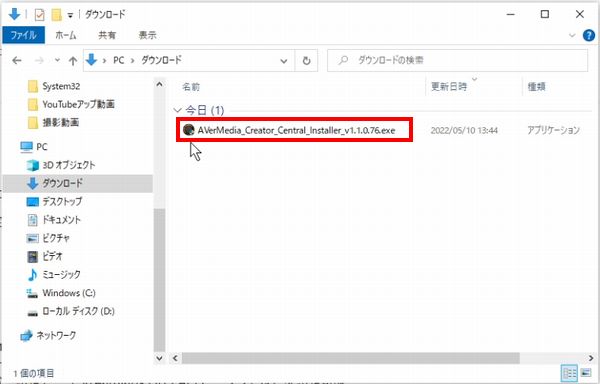This screenshot has height=384, width=600.
Task: Switch to large icons view in status bar
Action: tap(585, 373)
